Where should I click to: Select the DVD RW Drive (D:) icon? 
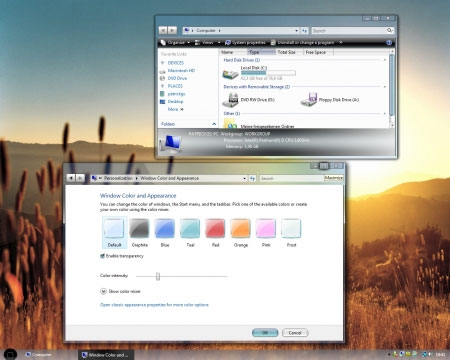pos(230,100)
